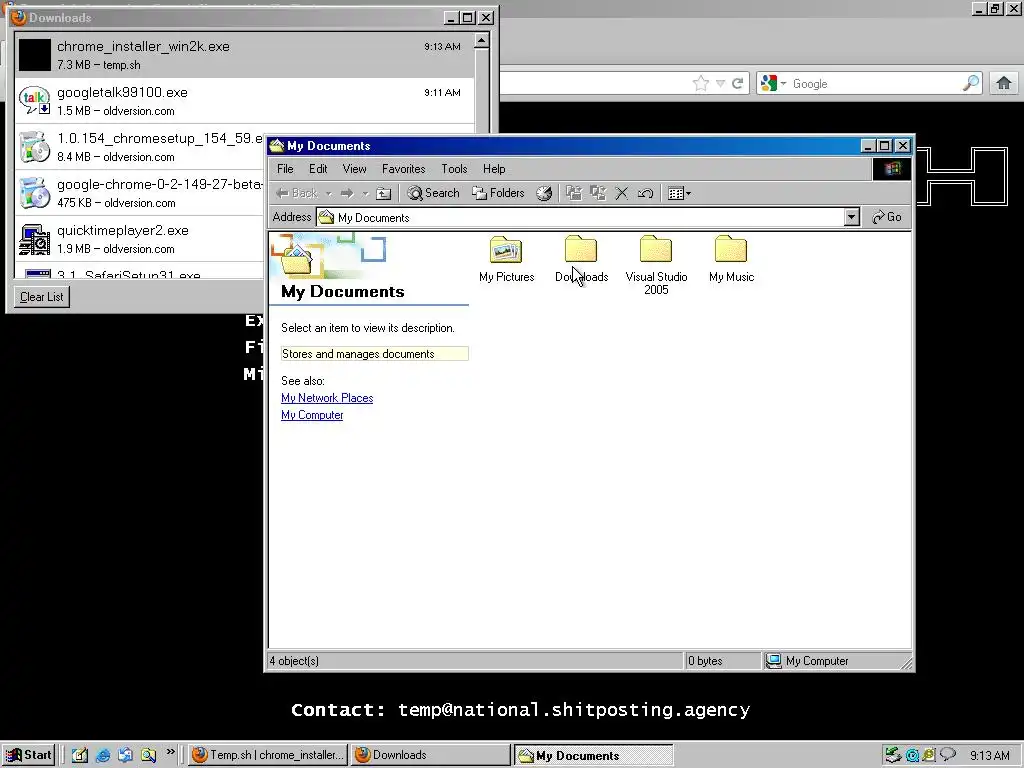Select quicktimeplayer2.exe download entry
1024x768 pixels.
(140, 239)
